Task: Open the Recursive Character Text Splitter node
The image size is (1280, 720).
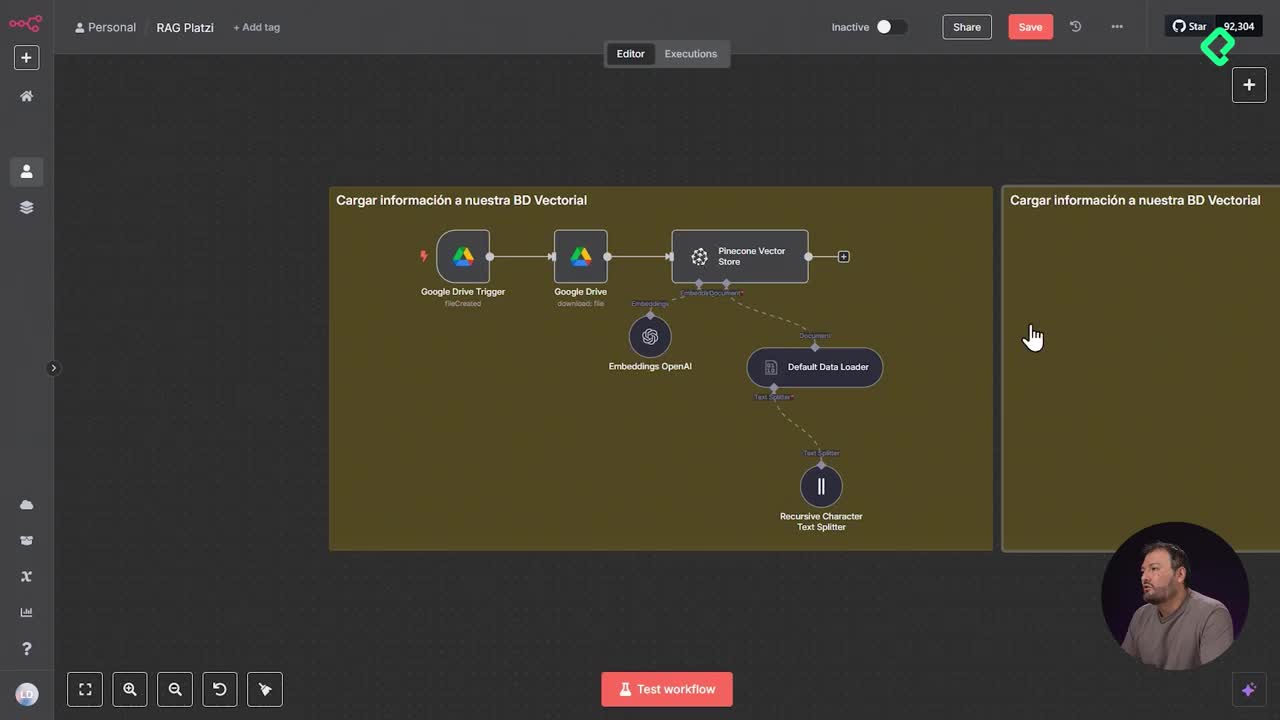Action: (x=821, y=486)
